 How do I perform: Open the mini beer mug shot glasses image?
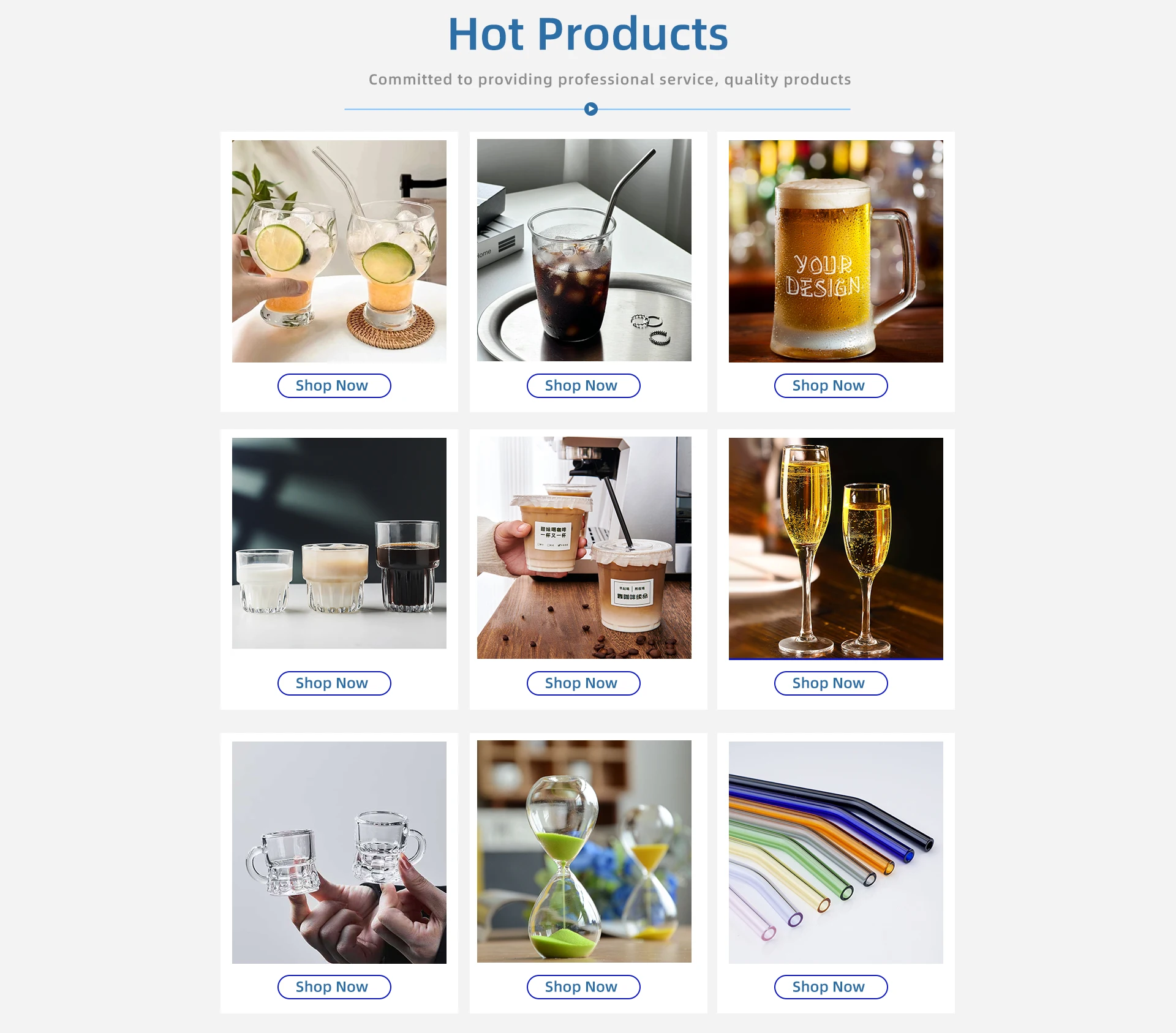coord(339,852)
